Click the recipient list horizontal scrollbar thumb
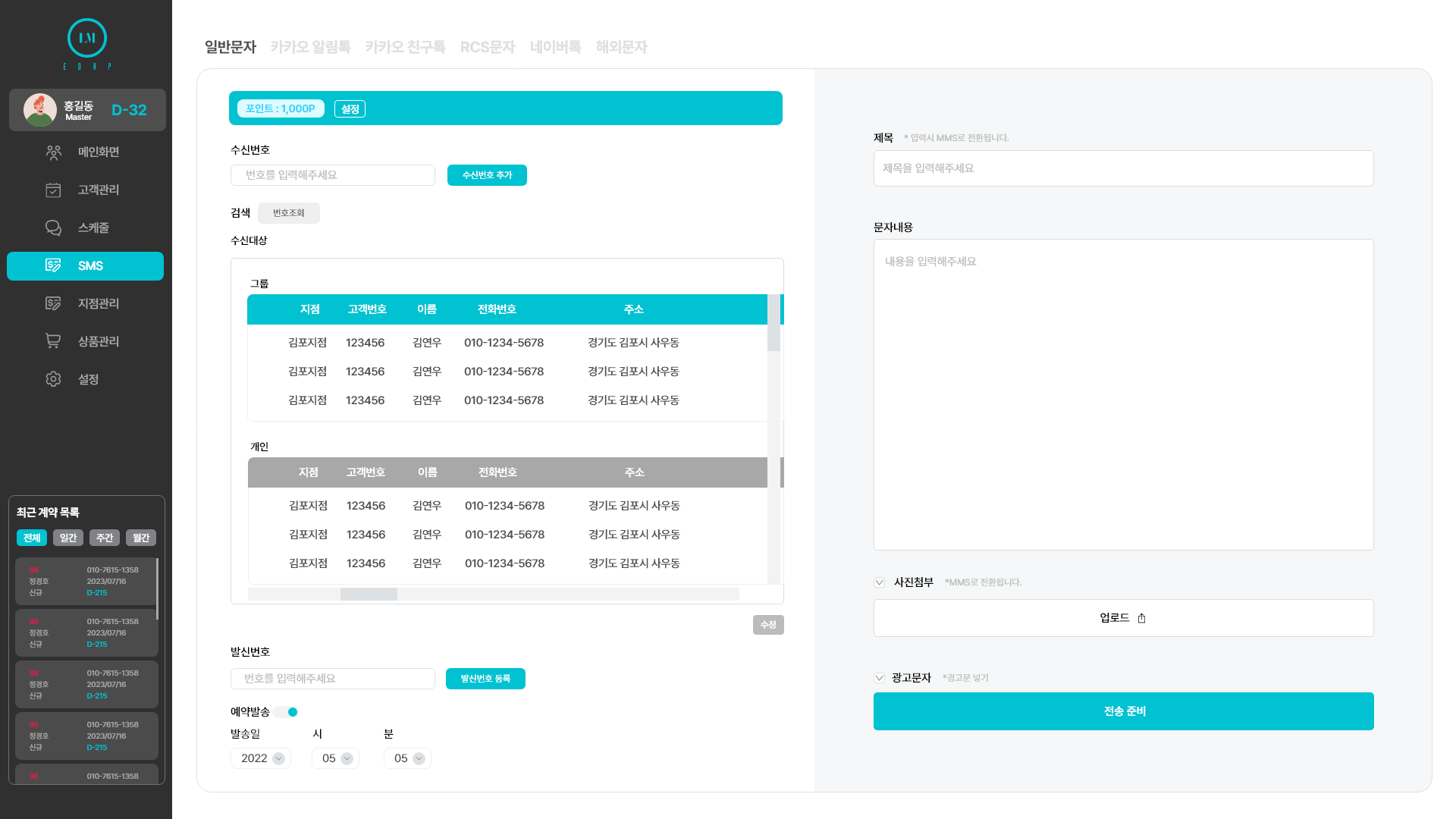Image resolution: width=1456 pixels, height=819 pixels. [x=369, y=595]
